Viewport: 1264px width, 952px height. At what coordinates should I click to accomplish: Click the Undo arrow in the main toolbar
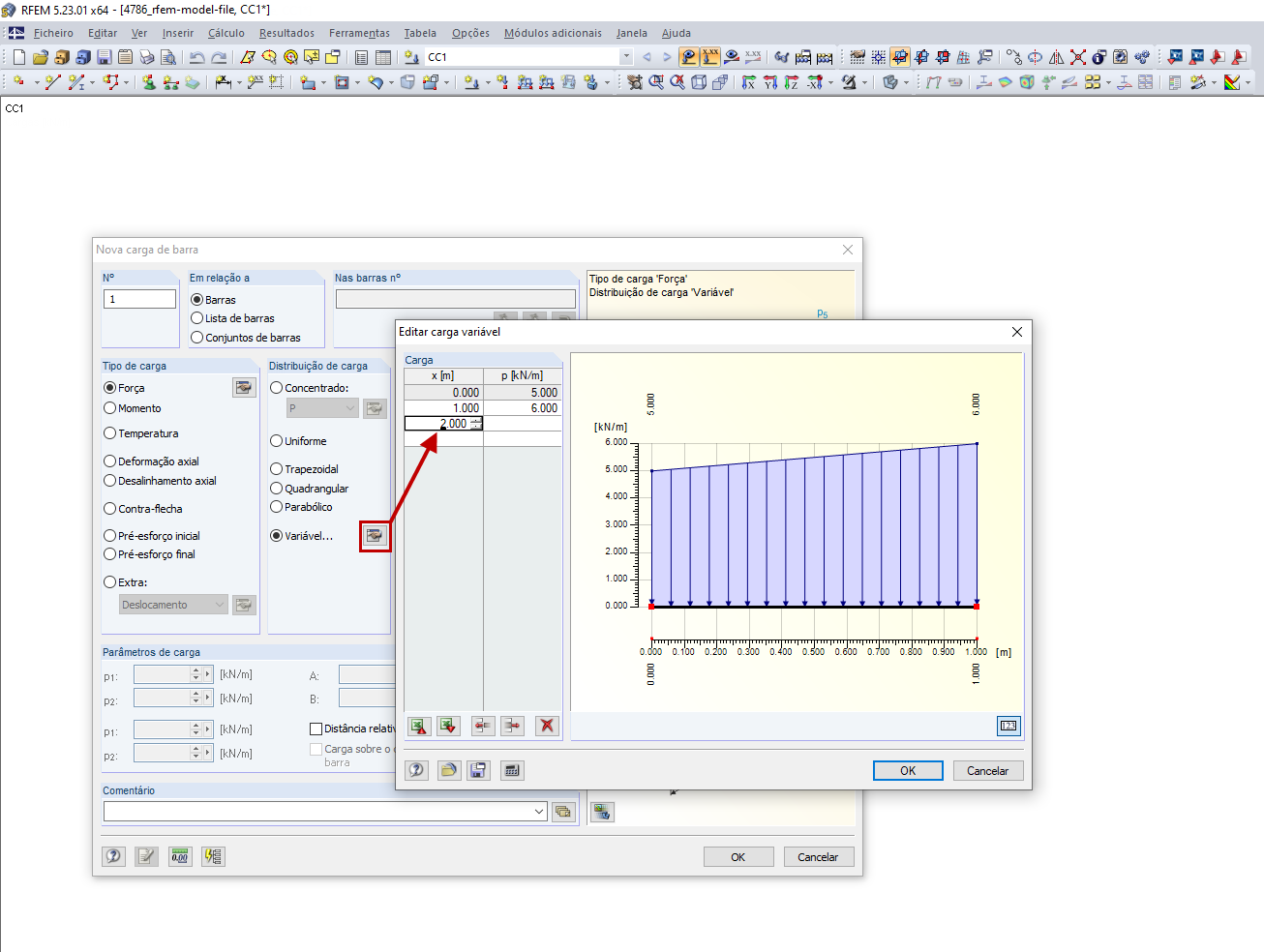coord(196,57)
